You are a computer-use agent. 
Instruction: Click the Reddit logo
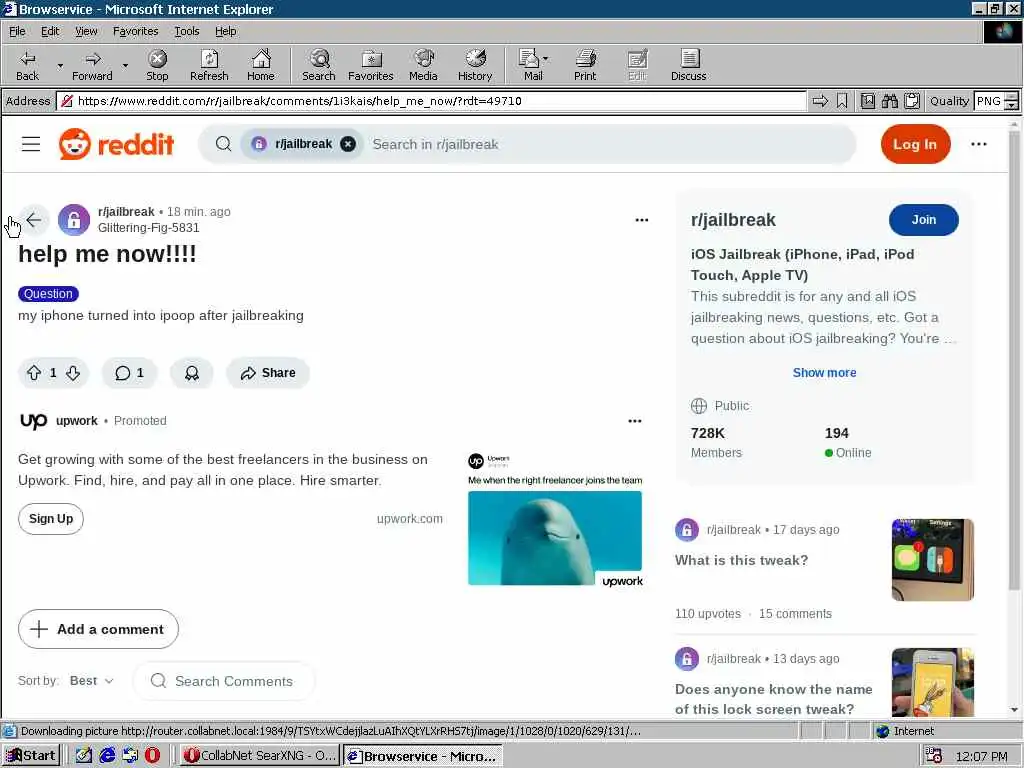point(116,144)
